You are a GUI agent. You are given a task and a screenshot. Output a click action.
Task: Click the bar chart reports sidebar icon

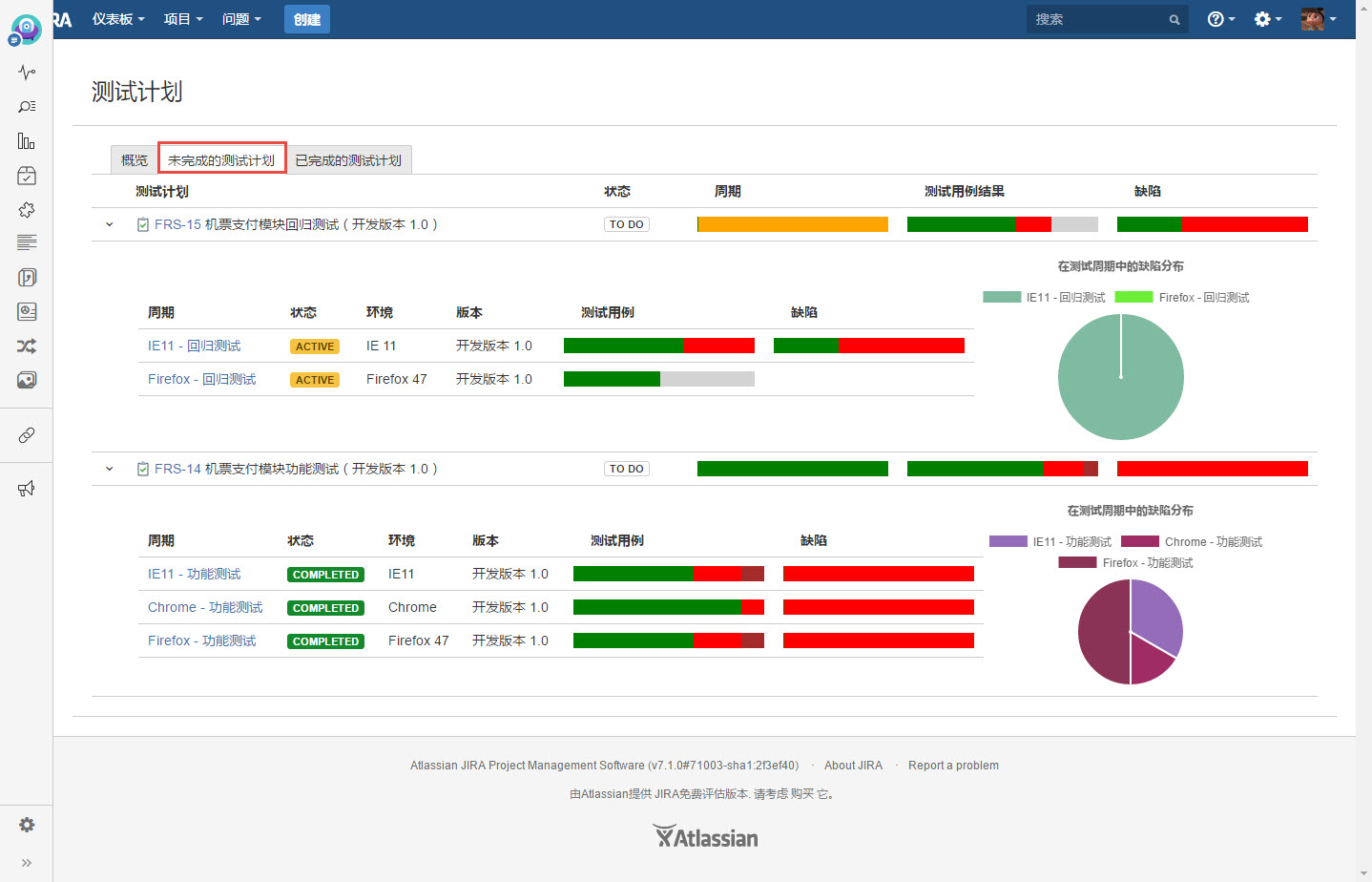click(27, 141)
